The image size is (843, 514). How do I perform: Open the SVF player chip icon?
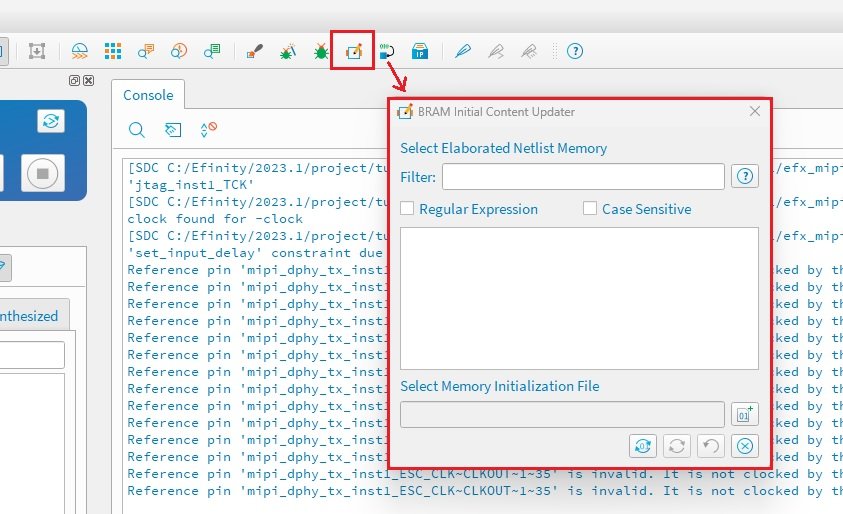click(387, 51)
